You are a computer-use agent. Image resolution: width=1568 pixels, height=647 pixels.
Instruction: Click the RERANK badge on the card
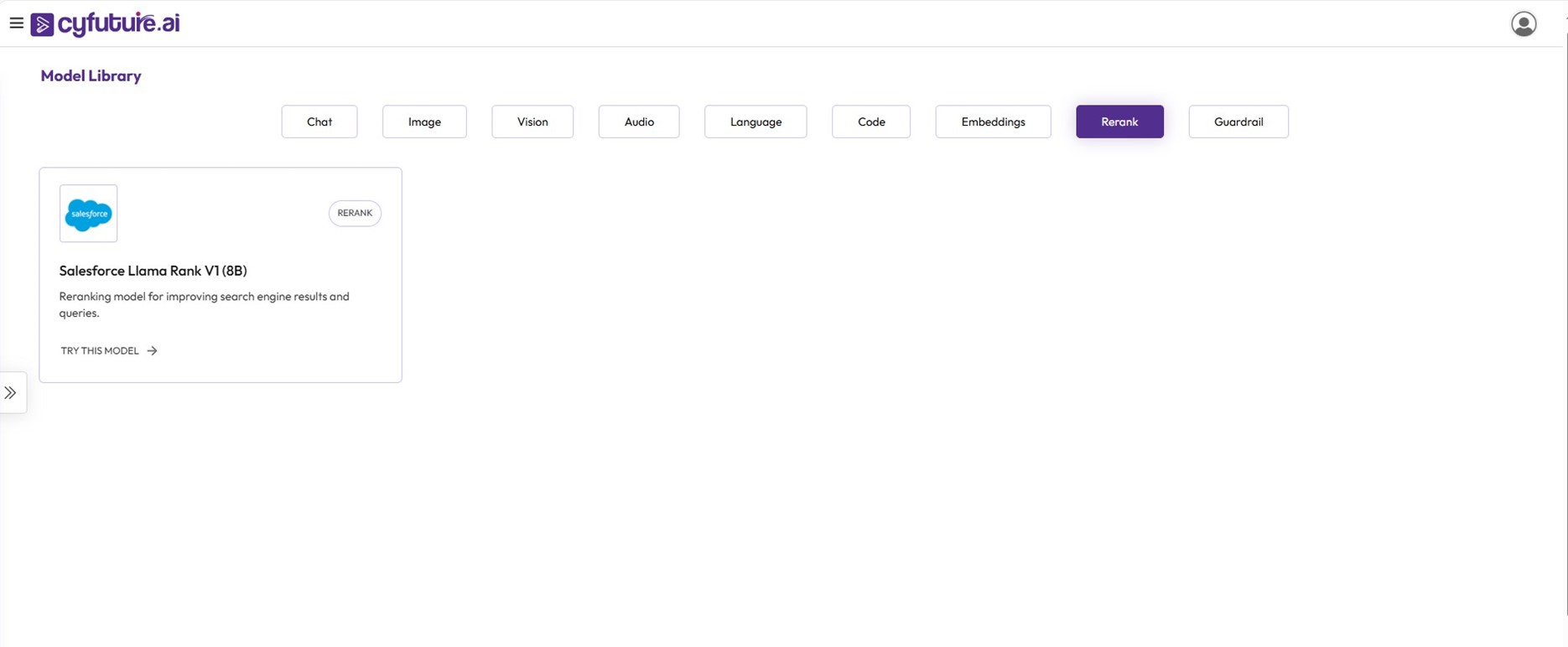click(355, 213)
